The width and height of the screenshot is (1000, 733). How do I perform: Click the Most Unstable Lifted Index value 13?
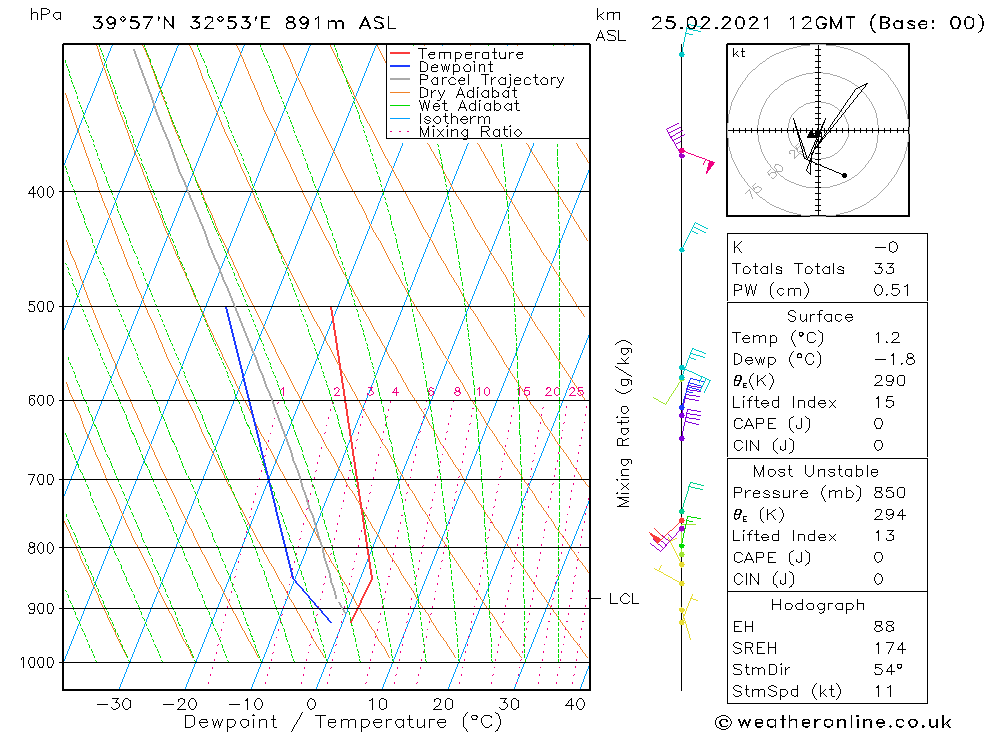coord(885,536)
